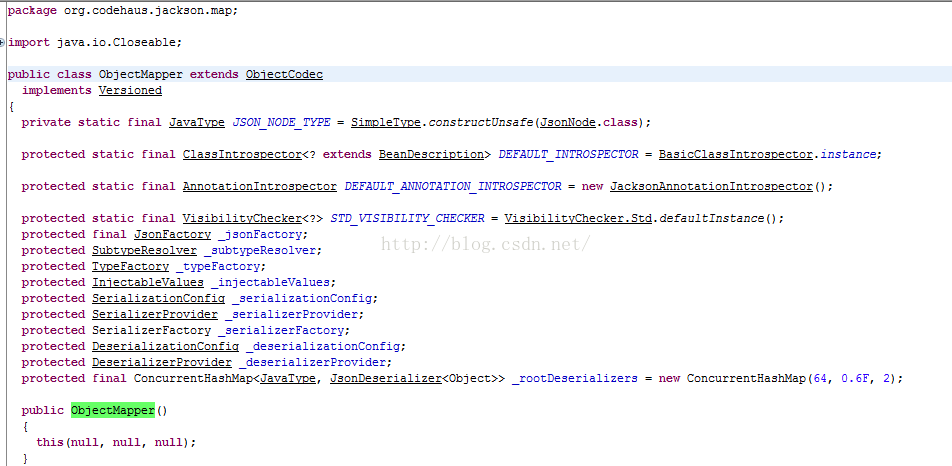Open the BeanDescription type link
The height and width of the screenshot is (466, 952).
pos(431,155)
